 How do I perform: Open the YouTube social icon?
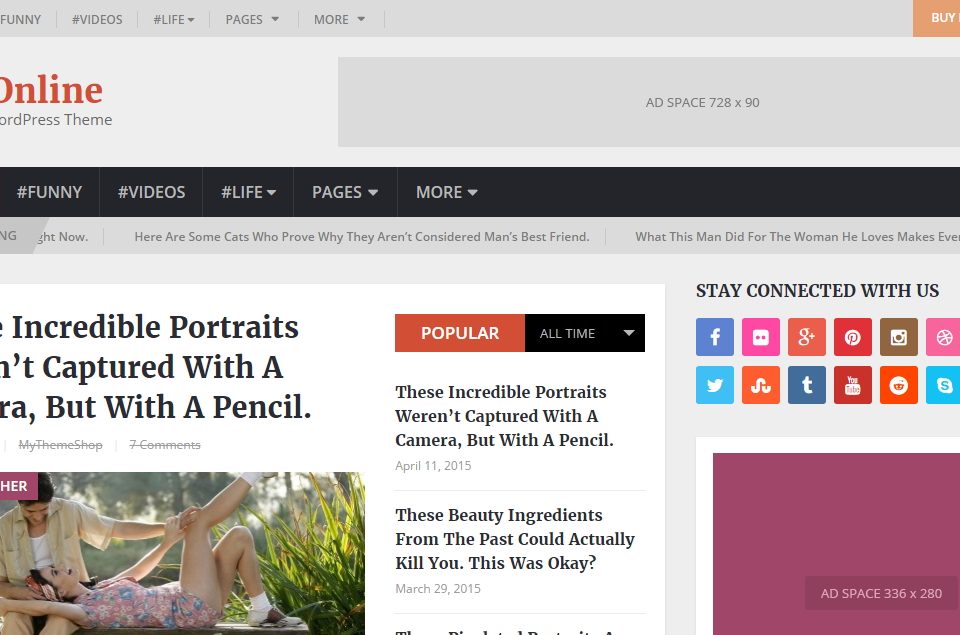click(x=852, y=385)
